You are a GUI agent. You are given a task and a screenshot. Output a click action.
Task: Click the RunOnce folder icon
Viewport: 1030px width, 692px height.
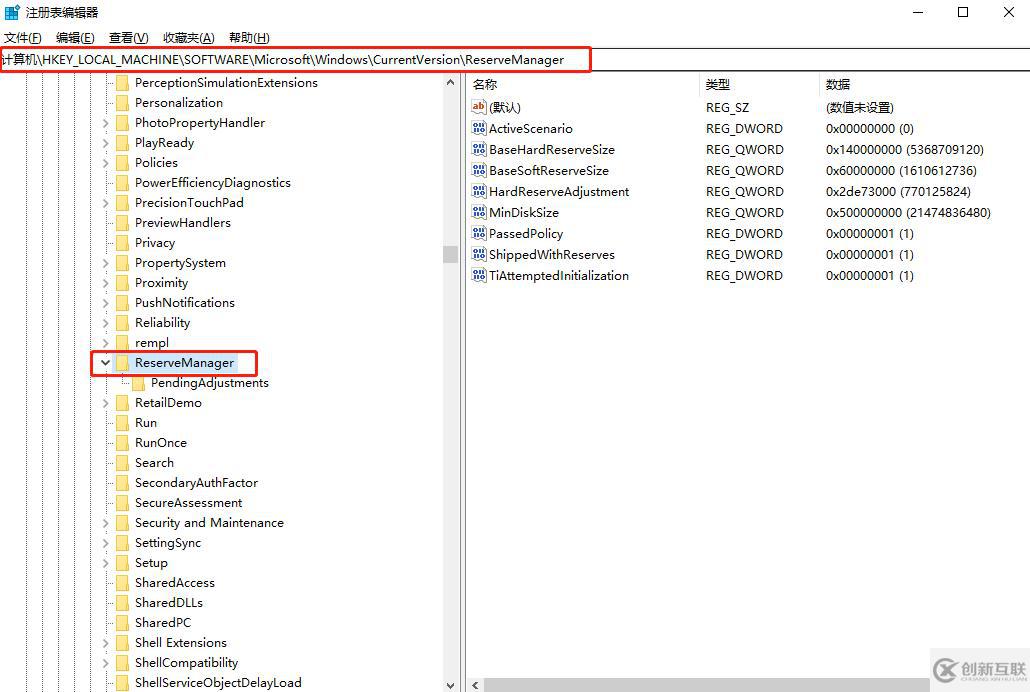click(122, 442)
